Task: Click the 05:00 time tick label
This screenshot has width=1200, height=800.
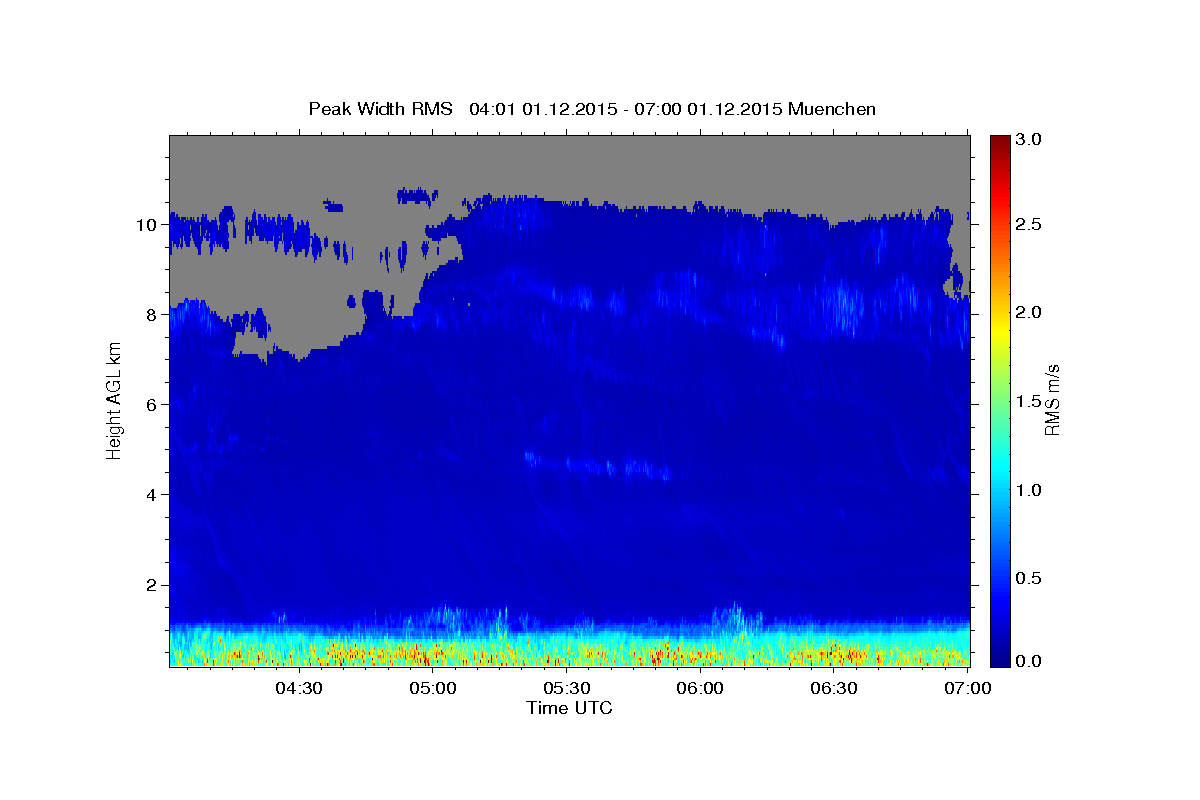Action: [x=433, y=689]
